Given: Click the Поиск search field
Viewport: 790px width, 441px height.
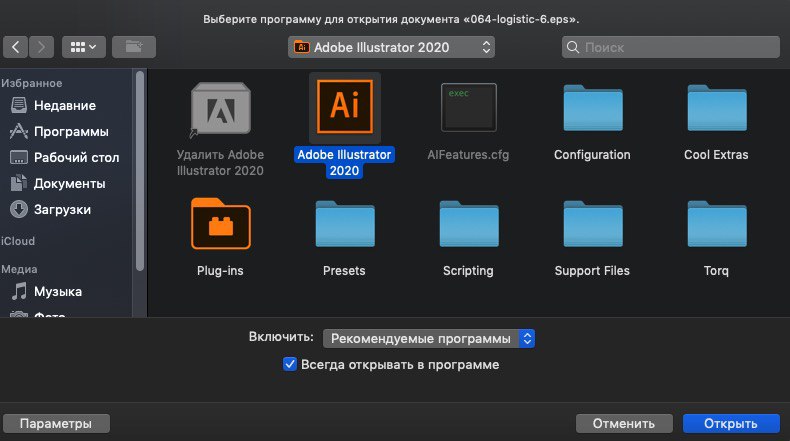Looking at the screenshot, I should 671,47.
